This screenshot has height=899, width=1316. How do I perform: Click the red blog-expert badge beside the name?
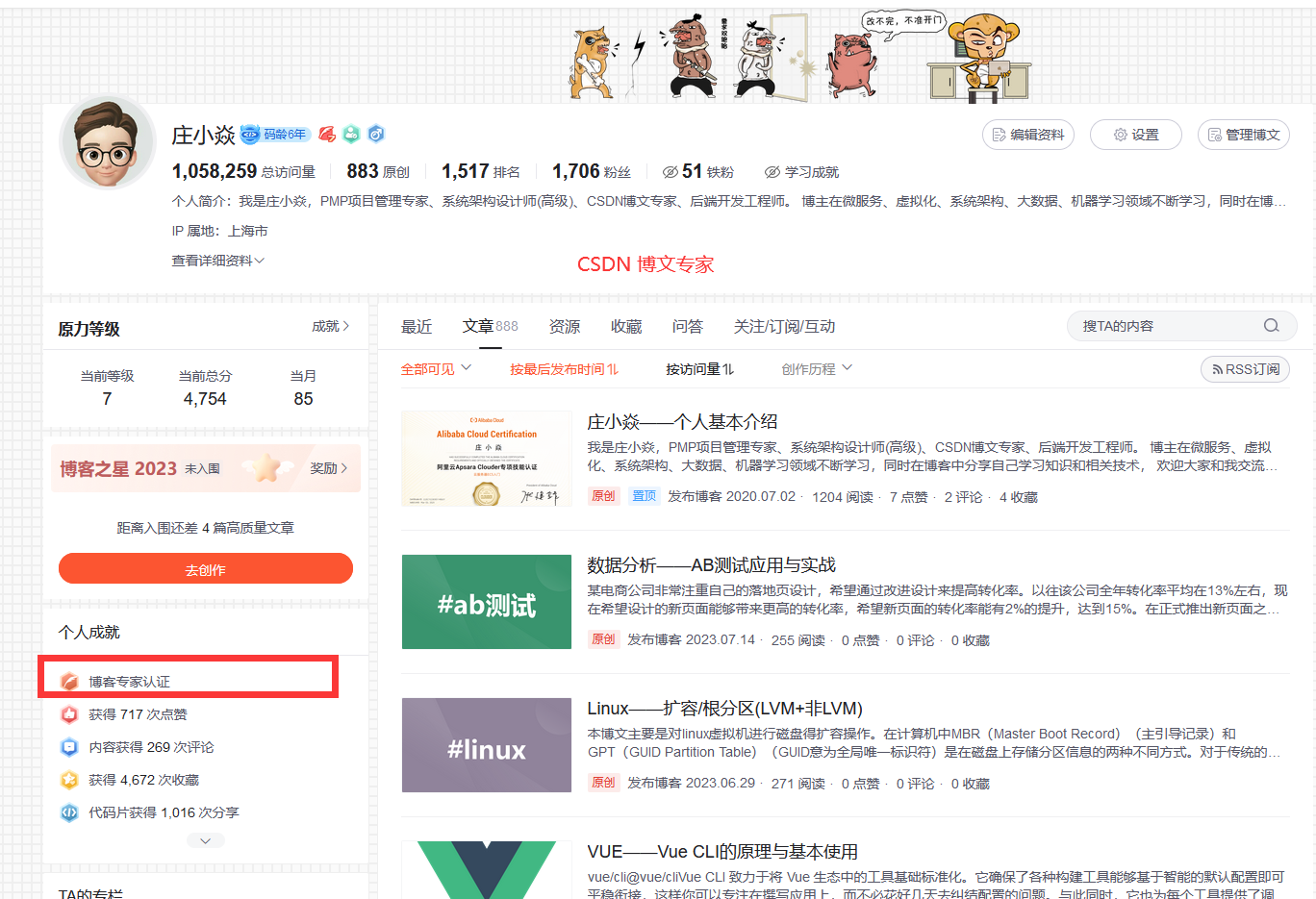[327, 135]
